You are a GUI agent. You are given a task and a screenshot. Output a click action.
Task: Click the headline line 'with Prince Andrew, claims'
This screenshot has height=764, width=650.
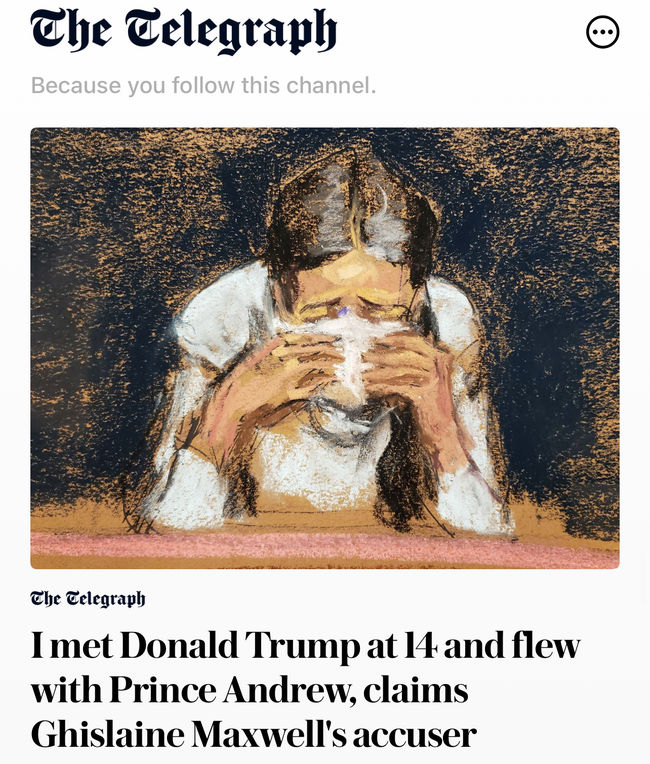point(249,690)
